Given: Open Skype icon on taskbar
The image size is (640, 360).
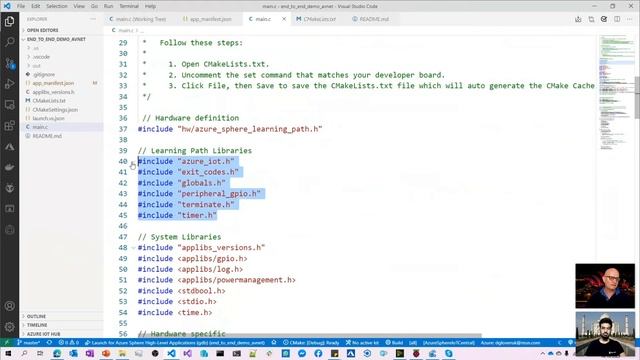Looking at the screenshot, I should (x=449, y=353).
